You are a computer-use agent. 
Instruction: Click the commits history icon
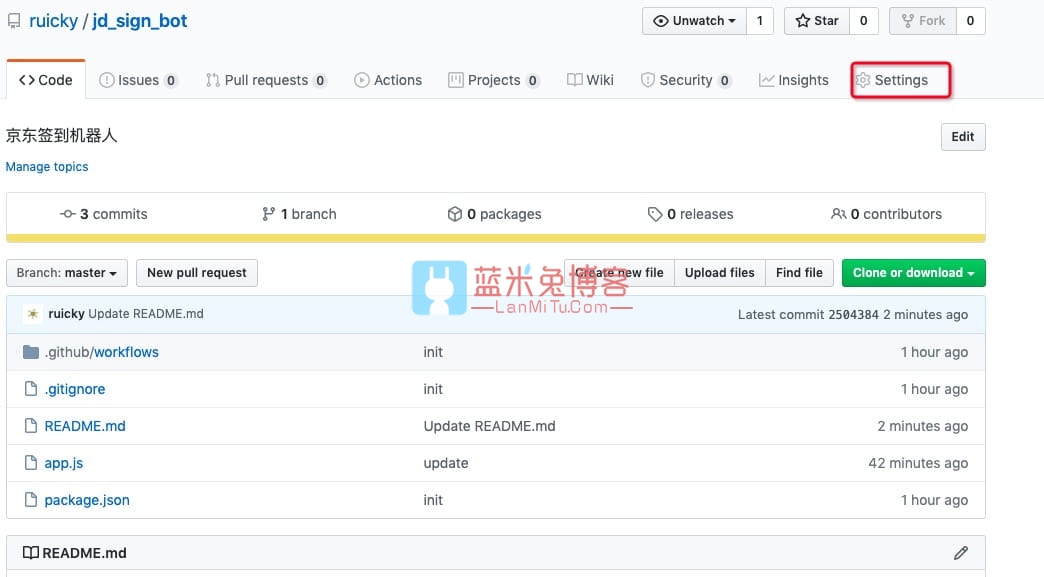tap(67, 214)
